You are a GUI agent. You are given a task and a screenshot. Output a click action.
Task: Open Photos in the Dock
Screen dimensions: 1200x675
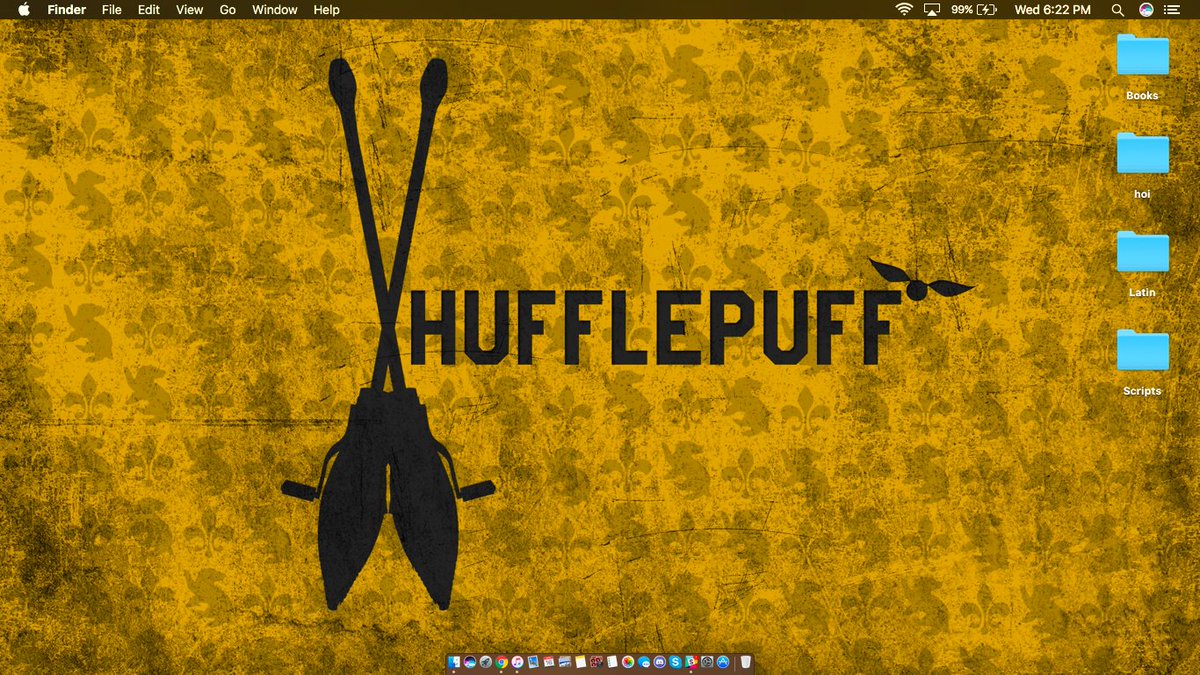coord(628,662)
